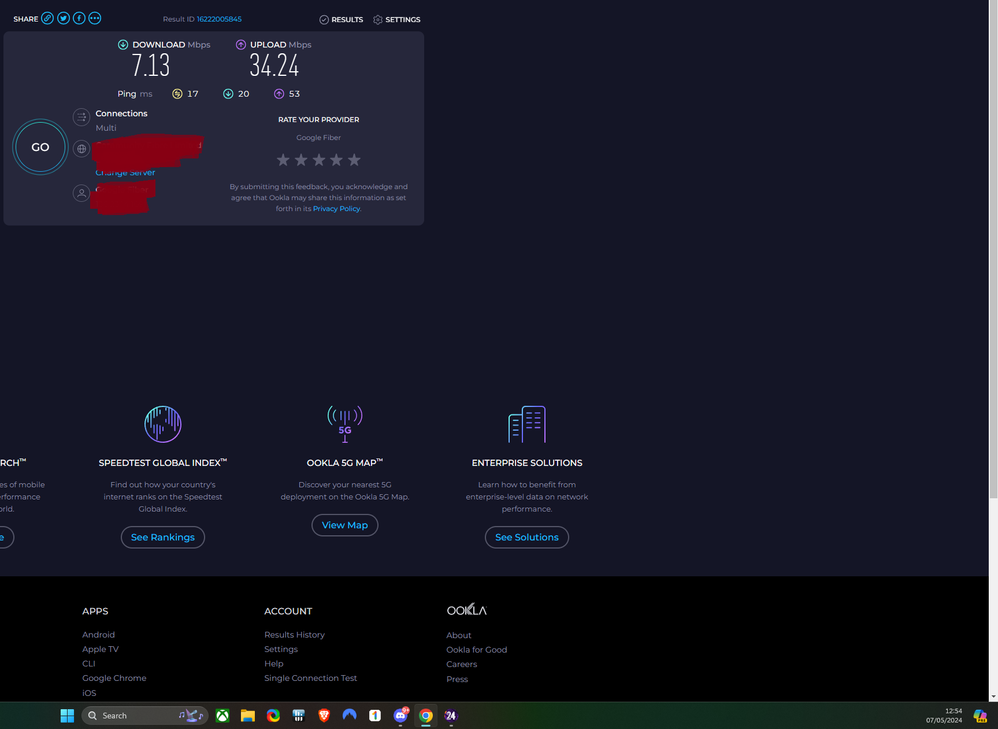This screenshot has width=998, height=729.
Task: Open Result ID 16222005845 link
Action: point(219,19)
